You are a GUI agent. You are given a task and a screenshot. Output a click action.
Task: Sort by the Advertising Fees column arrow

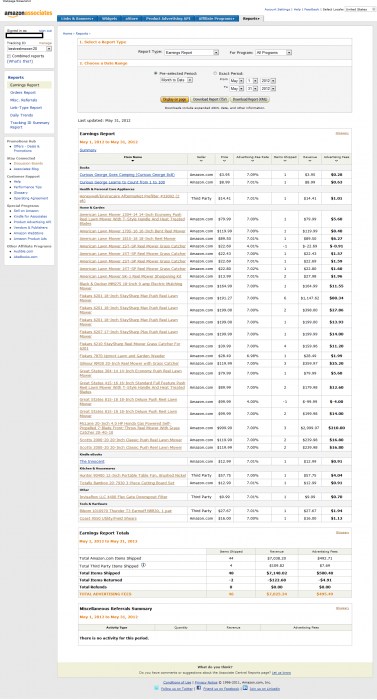pyautogui.click(x=336, y=161)
